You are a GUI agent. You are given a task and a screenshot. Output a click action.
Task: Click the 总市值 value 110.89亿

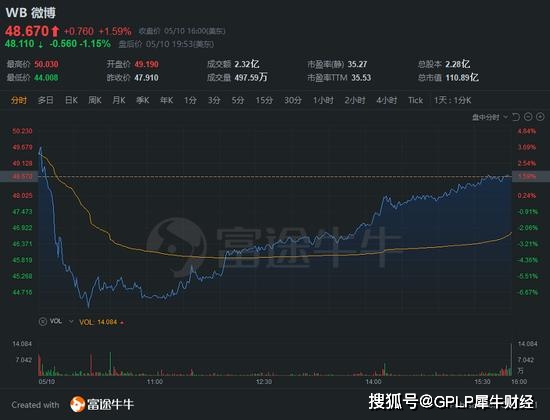[462, 77]
